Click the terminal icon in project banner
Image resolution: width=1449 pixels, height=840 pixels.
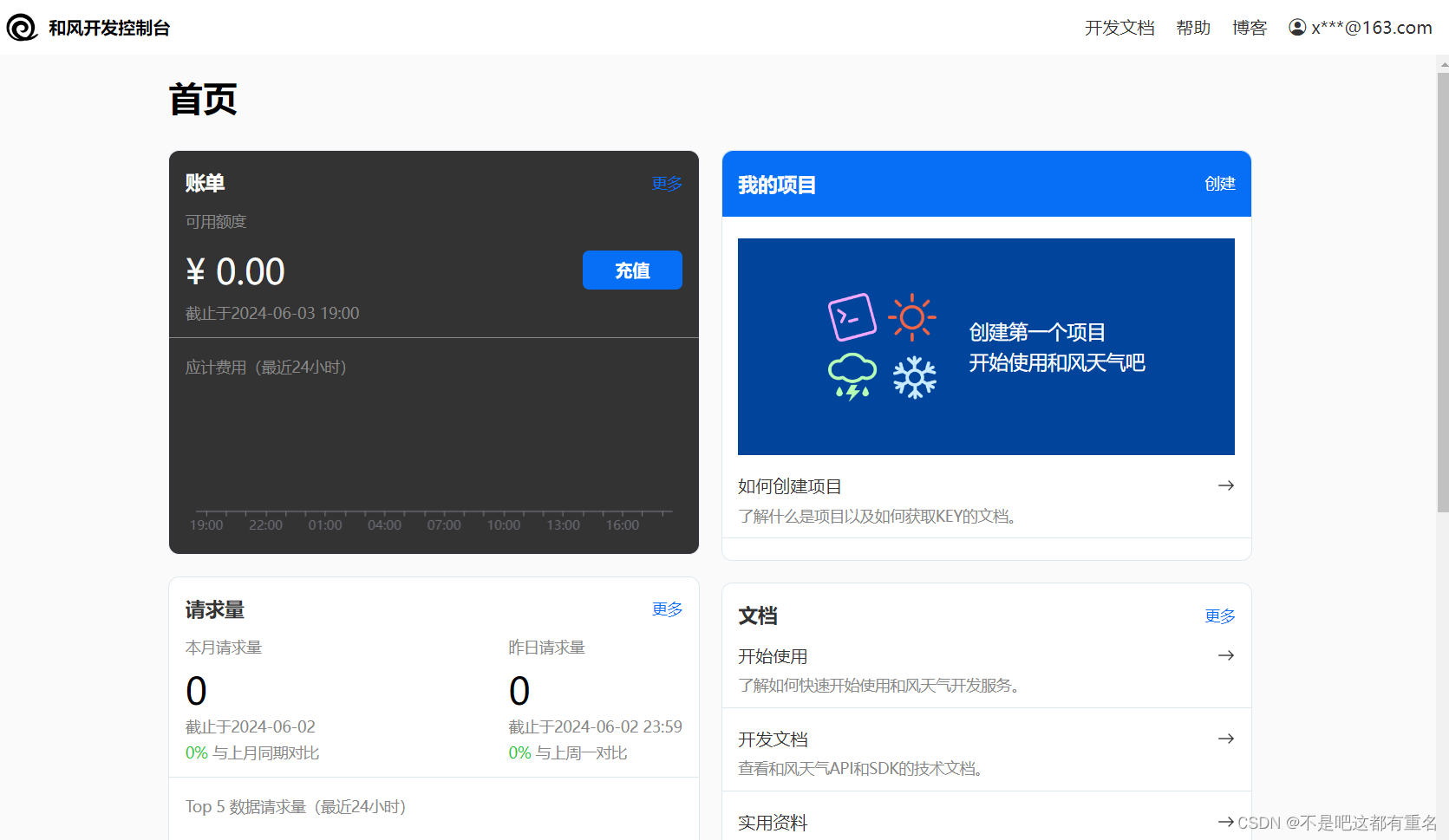(x=852, y=317)
